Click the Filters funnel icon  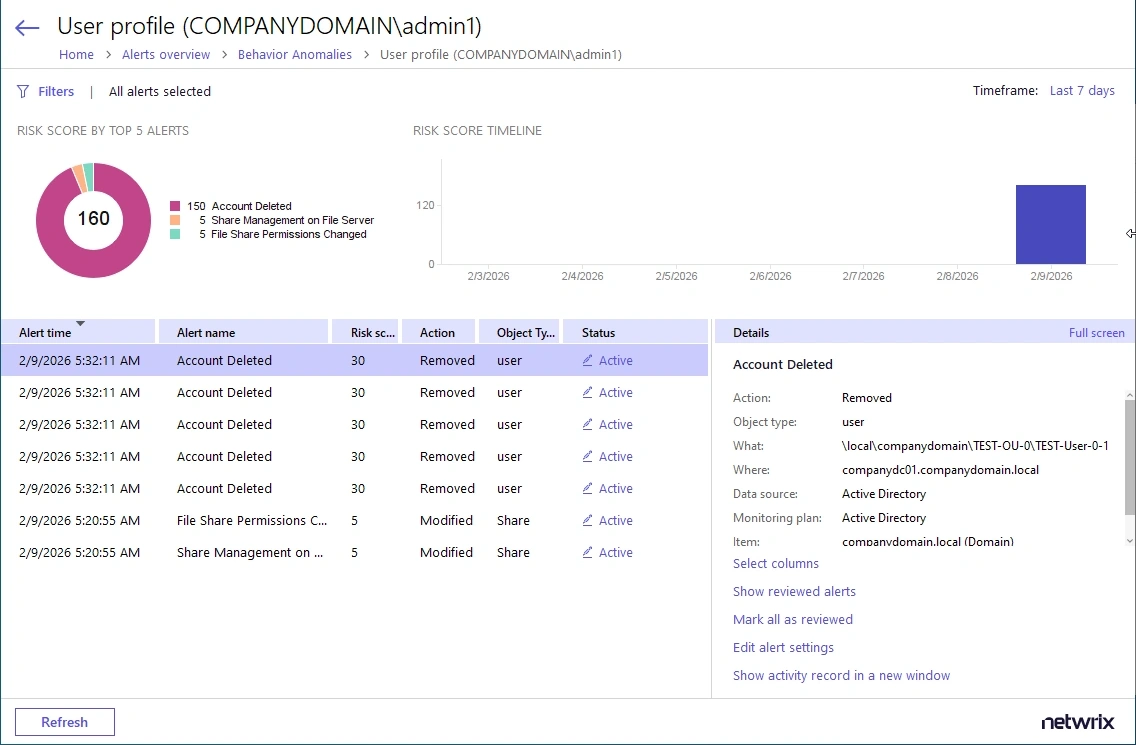pos(23,91)
